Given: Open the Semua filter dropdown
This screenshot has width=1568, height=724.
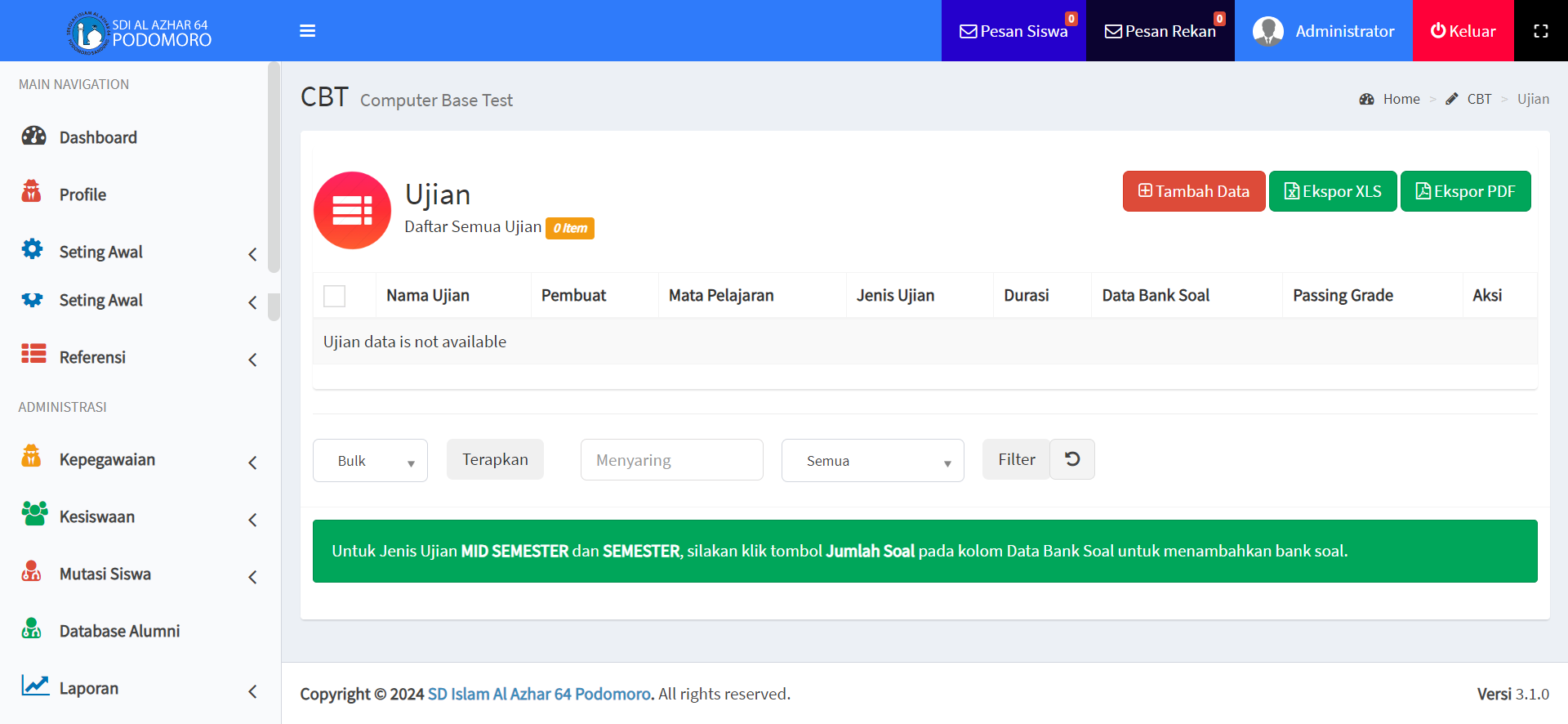Looking at the screenshot, I should (x=872, y=461).
